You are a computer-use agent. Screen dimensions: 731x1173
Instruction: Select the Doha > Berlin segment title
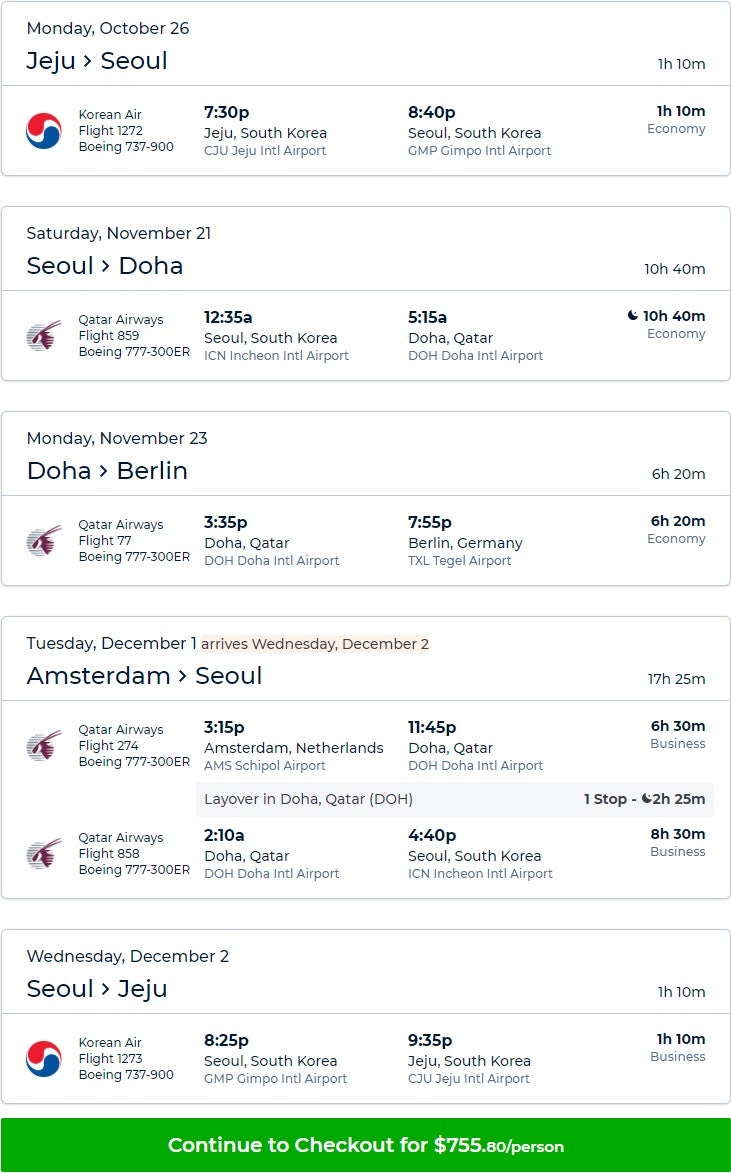point(107,471)
